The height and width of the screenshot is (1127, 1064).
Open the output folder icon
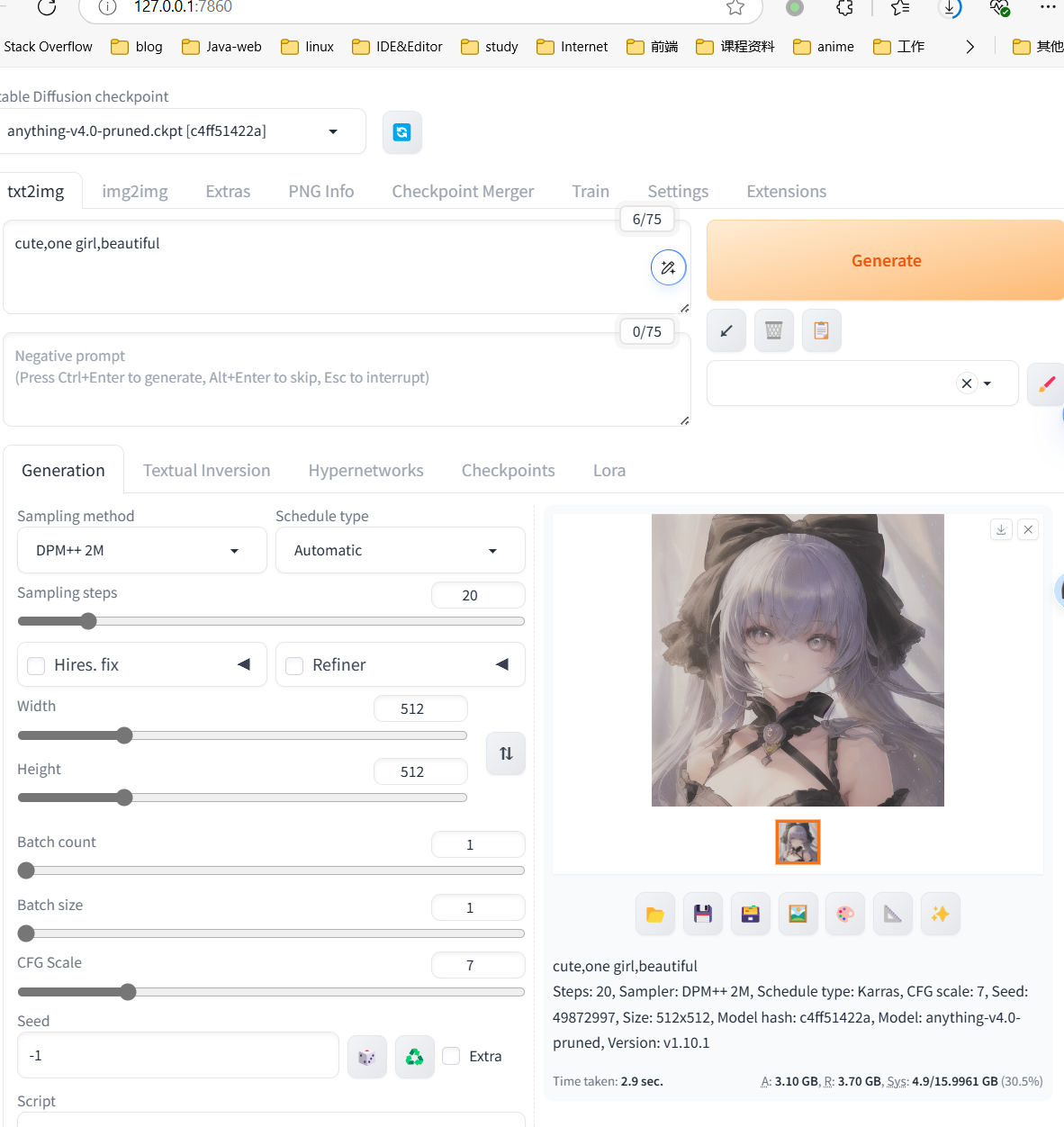tap(654, 913)
